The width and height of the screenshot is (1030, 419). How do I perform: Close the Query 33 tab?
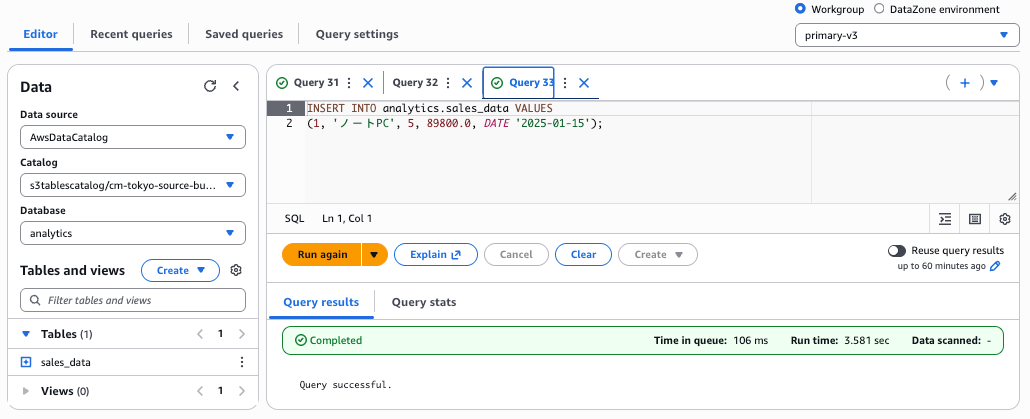click(x=584, y=83)
